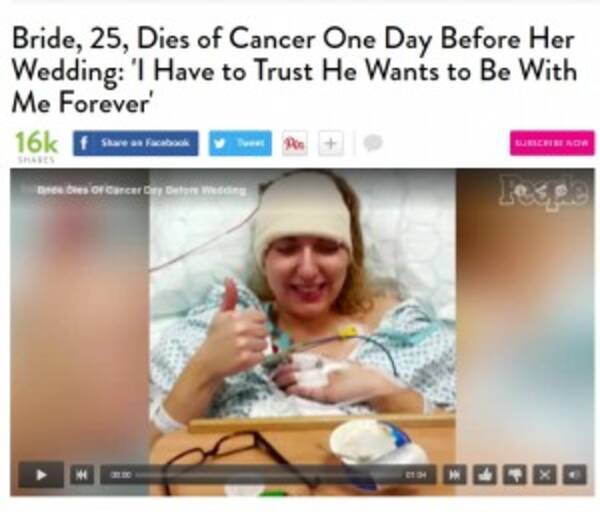Click the 16k shares counter
Screen dimensions: 600x512
[x=36, y=147]
